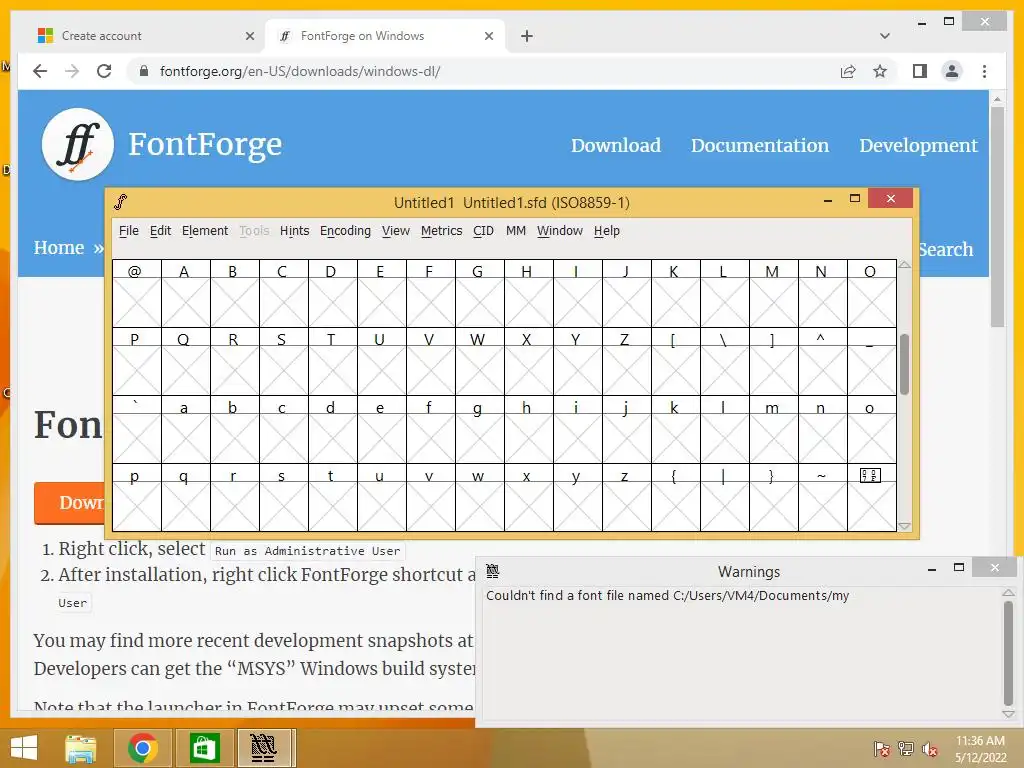This screenshot has height=768, width=1024.
Task: Open the Help menu in FontForge
Action: coord(607,231)
